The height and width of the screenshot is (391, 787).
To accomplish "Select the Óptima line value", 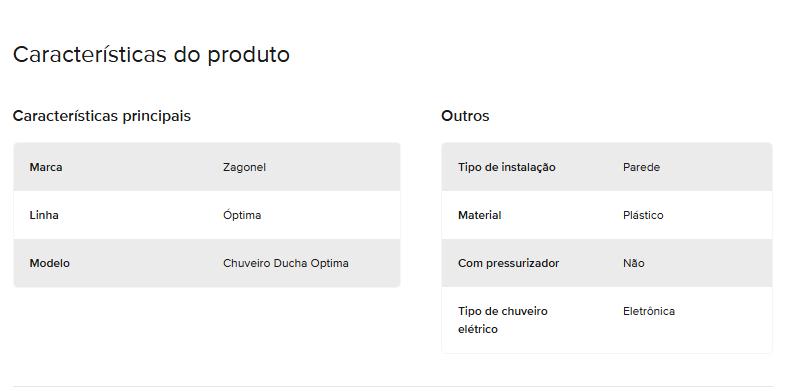I will tap(242, 215).
